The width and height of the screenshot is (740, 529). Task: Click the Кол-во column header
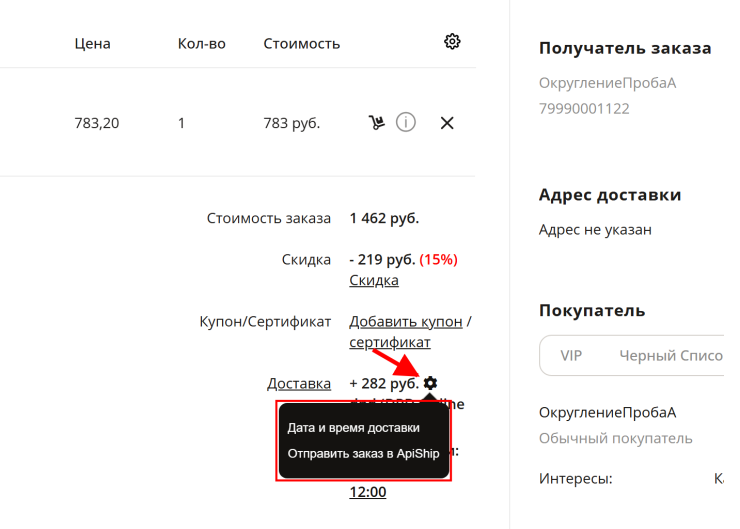(x=202, y=44)
